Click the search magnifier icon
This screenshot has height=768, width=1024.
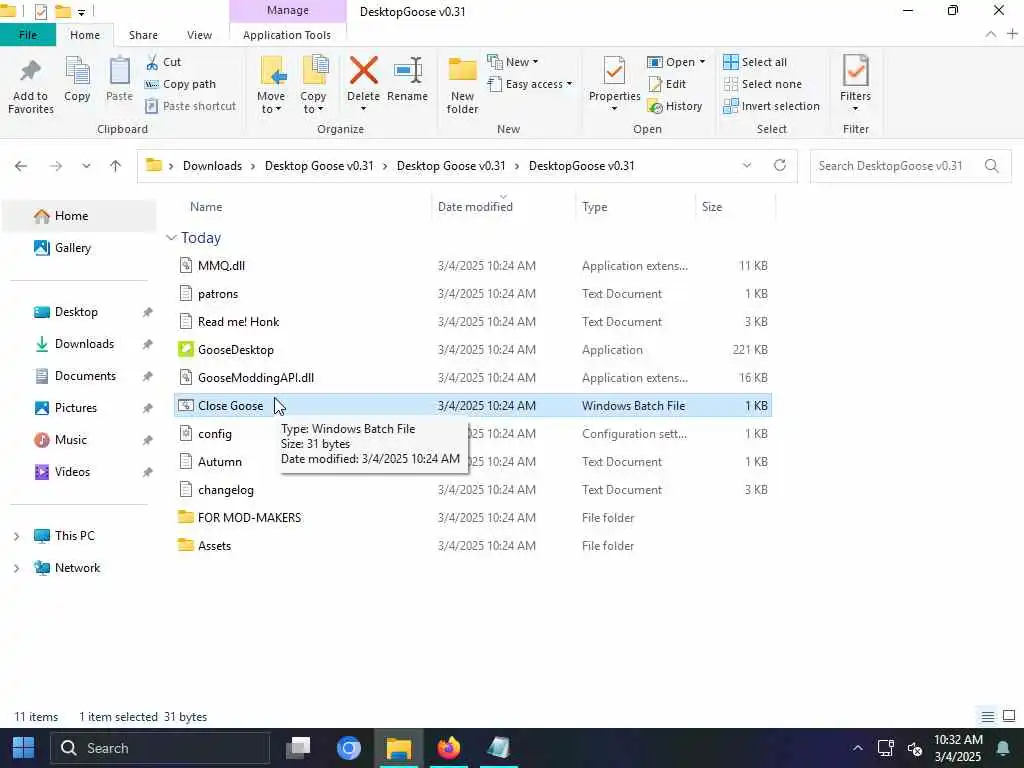[x=991, y=166]
